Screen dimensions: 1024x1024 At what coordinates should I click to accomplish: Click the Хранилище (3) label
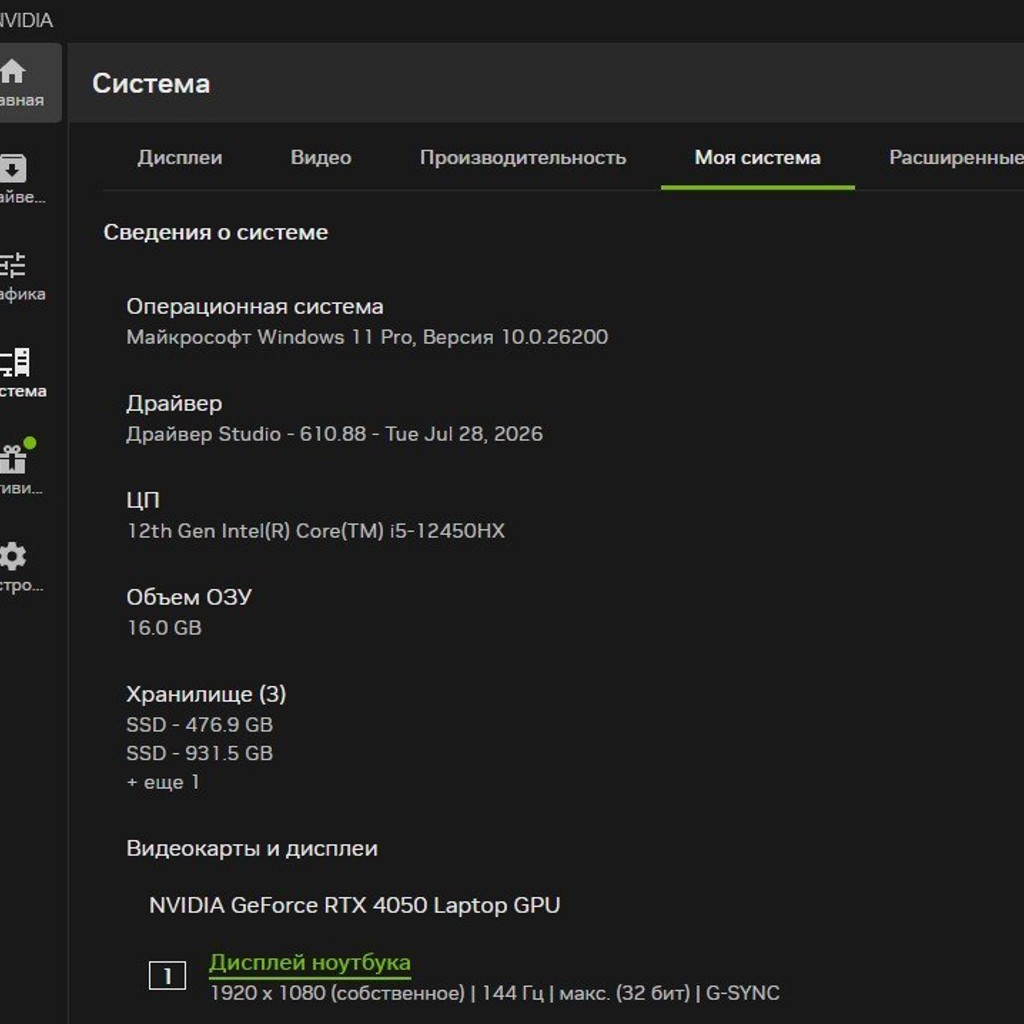[206, 694]
